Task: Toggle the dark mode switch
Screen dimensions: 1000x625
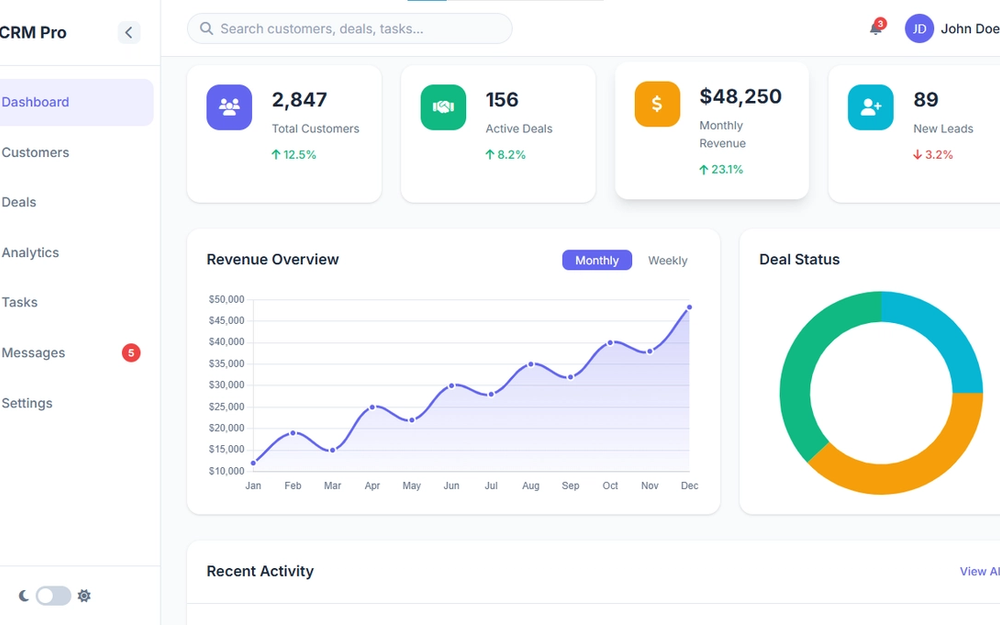Action: [53, 595]
